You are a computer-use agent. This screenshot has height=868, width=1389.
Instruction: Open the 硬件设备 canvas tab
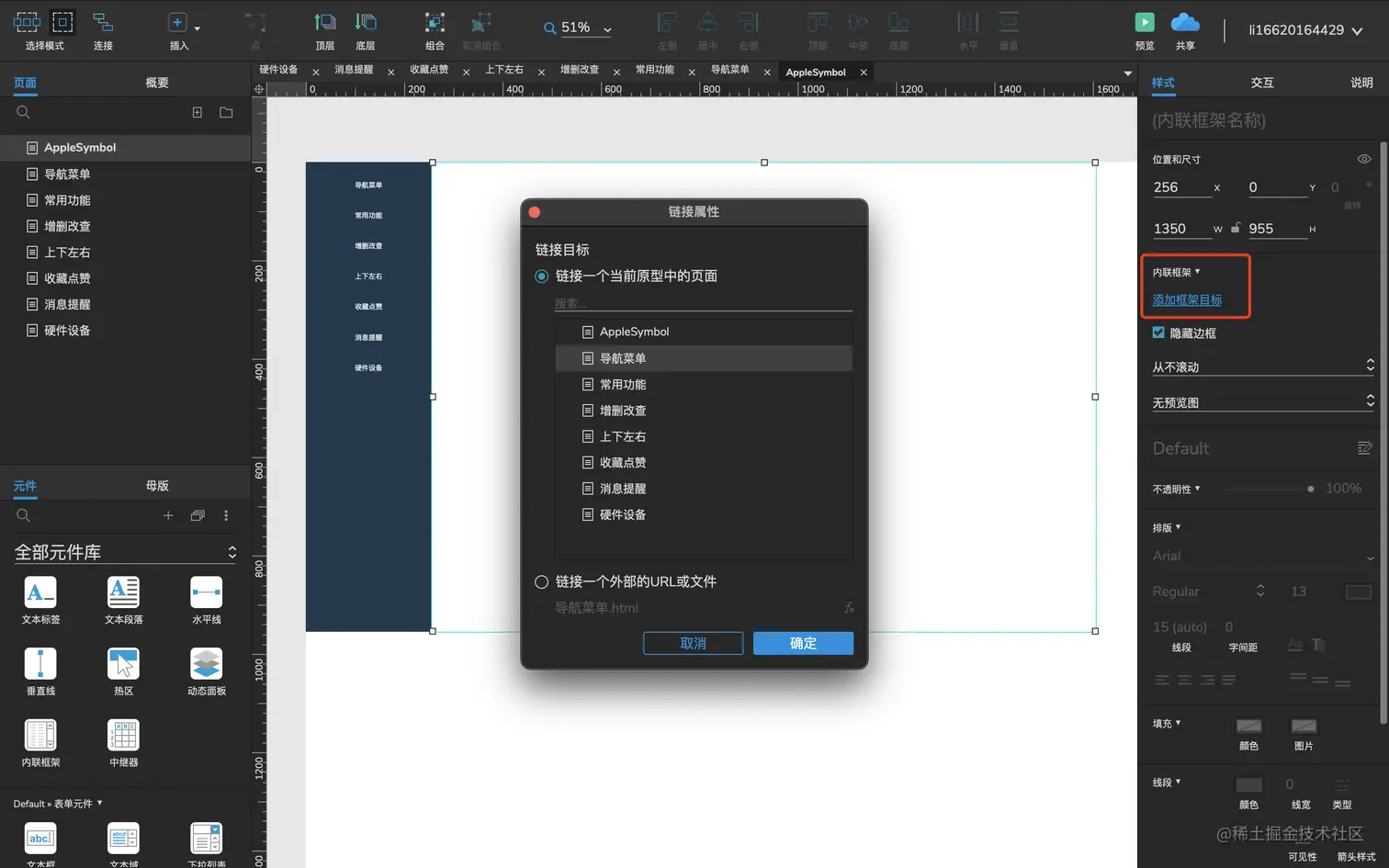click(278, 70)
